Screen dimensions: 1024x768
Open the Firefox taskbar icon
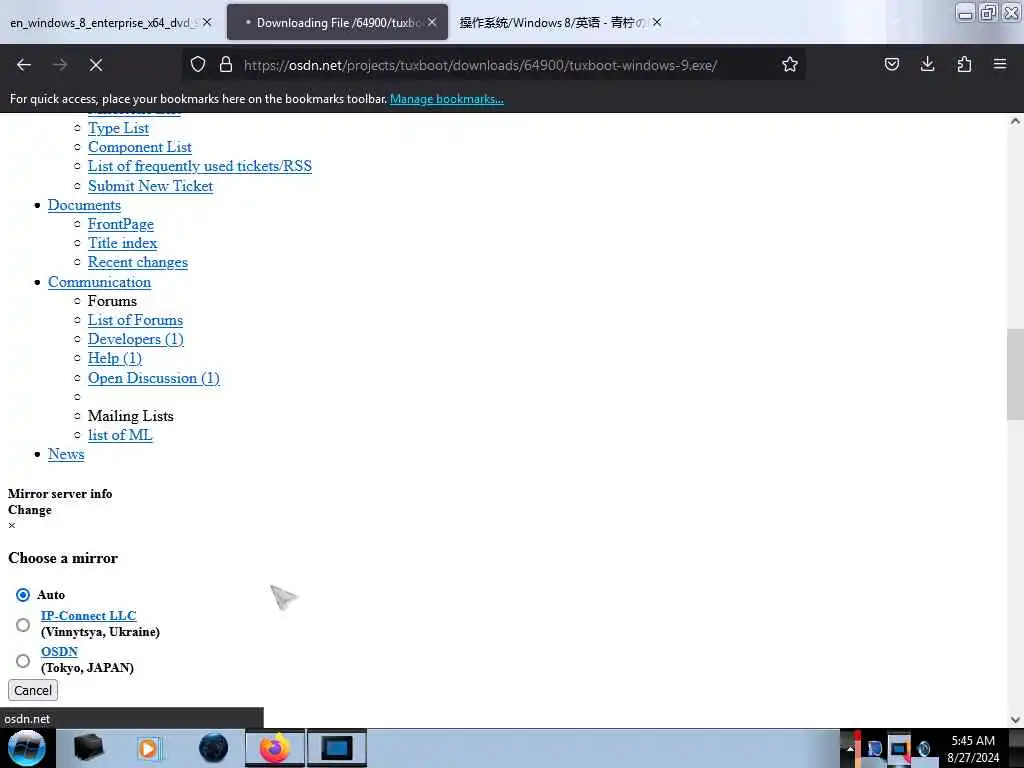tap(274, 748)
